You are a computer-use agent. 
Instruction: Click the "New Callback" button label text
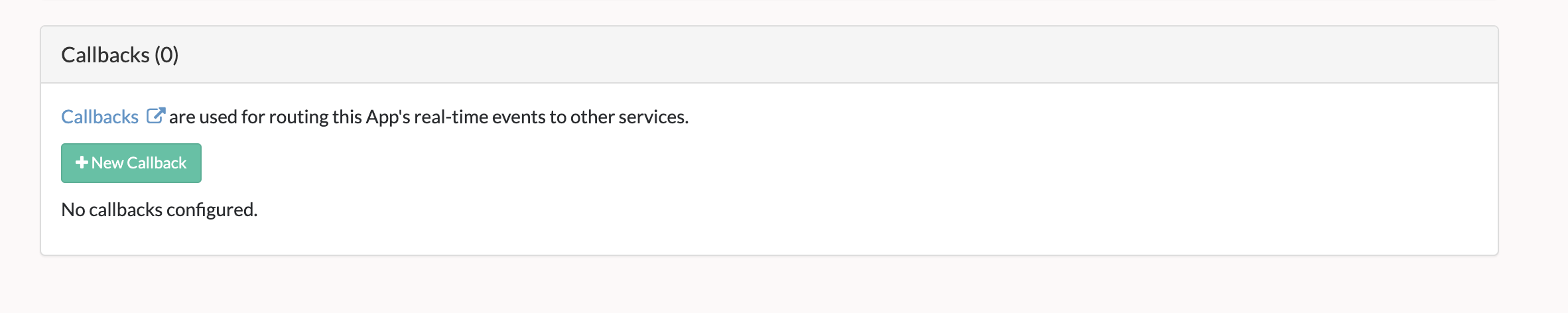point(139,163)
